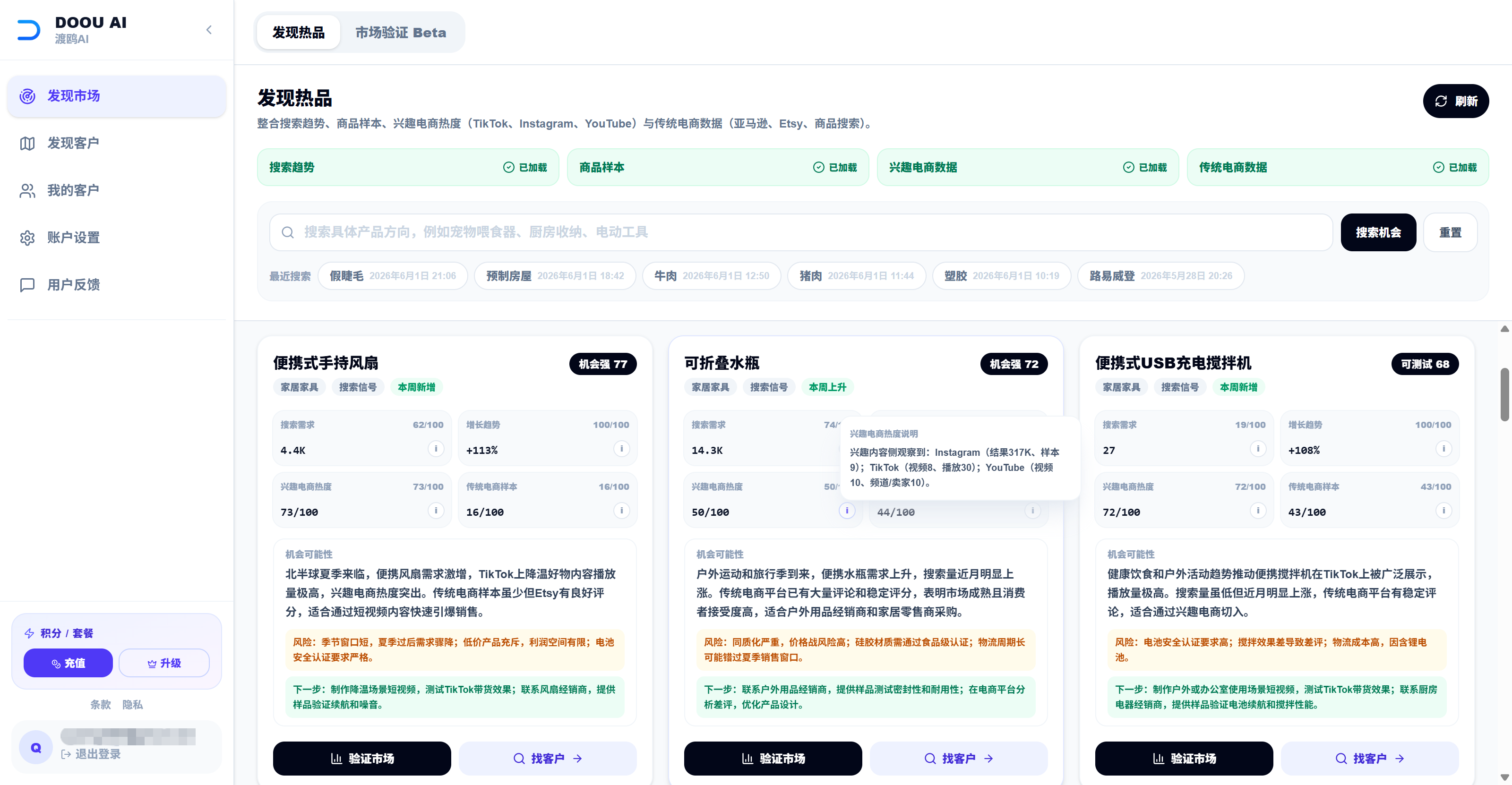Switch to the 发现热品 tab

(298, 32)
